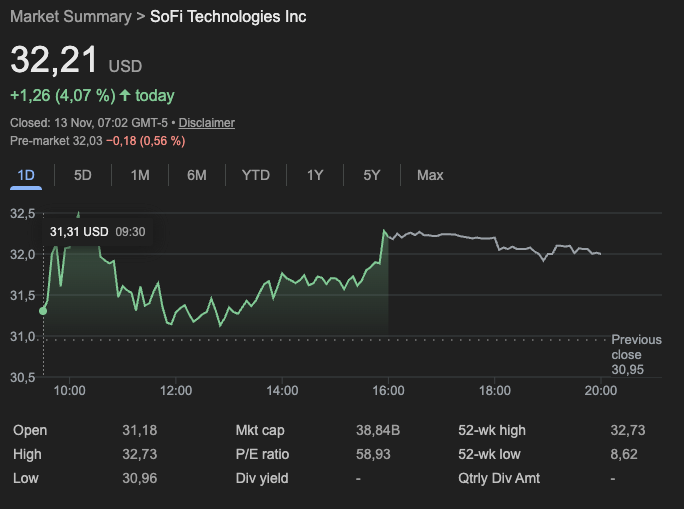Open the Disclaimer link
This screenshot has width=684, height=509.
pyautogui.click(x=207, y=123)
